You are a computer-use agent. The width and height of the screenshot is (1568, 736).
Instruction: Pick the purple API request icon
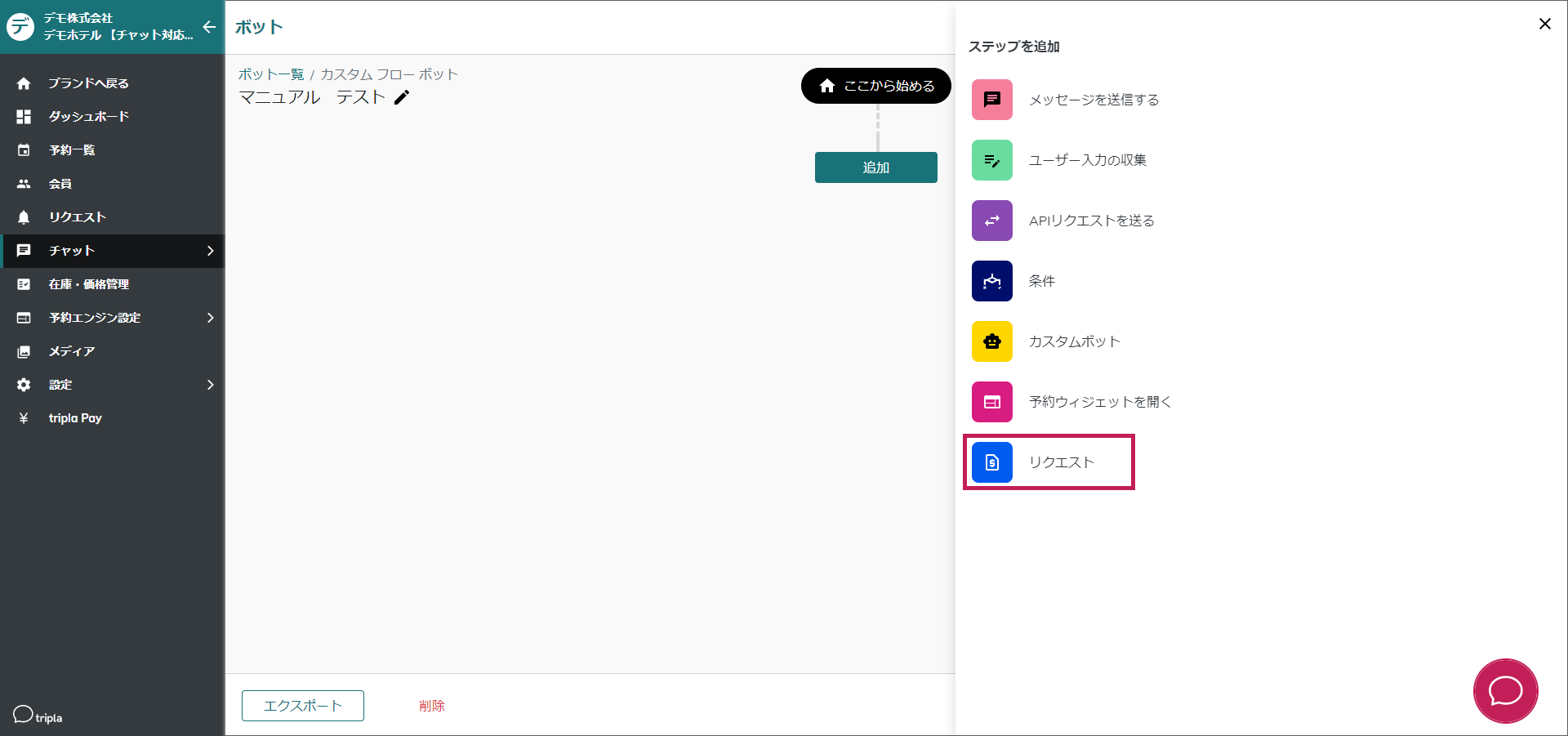(991, 221)
